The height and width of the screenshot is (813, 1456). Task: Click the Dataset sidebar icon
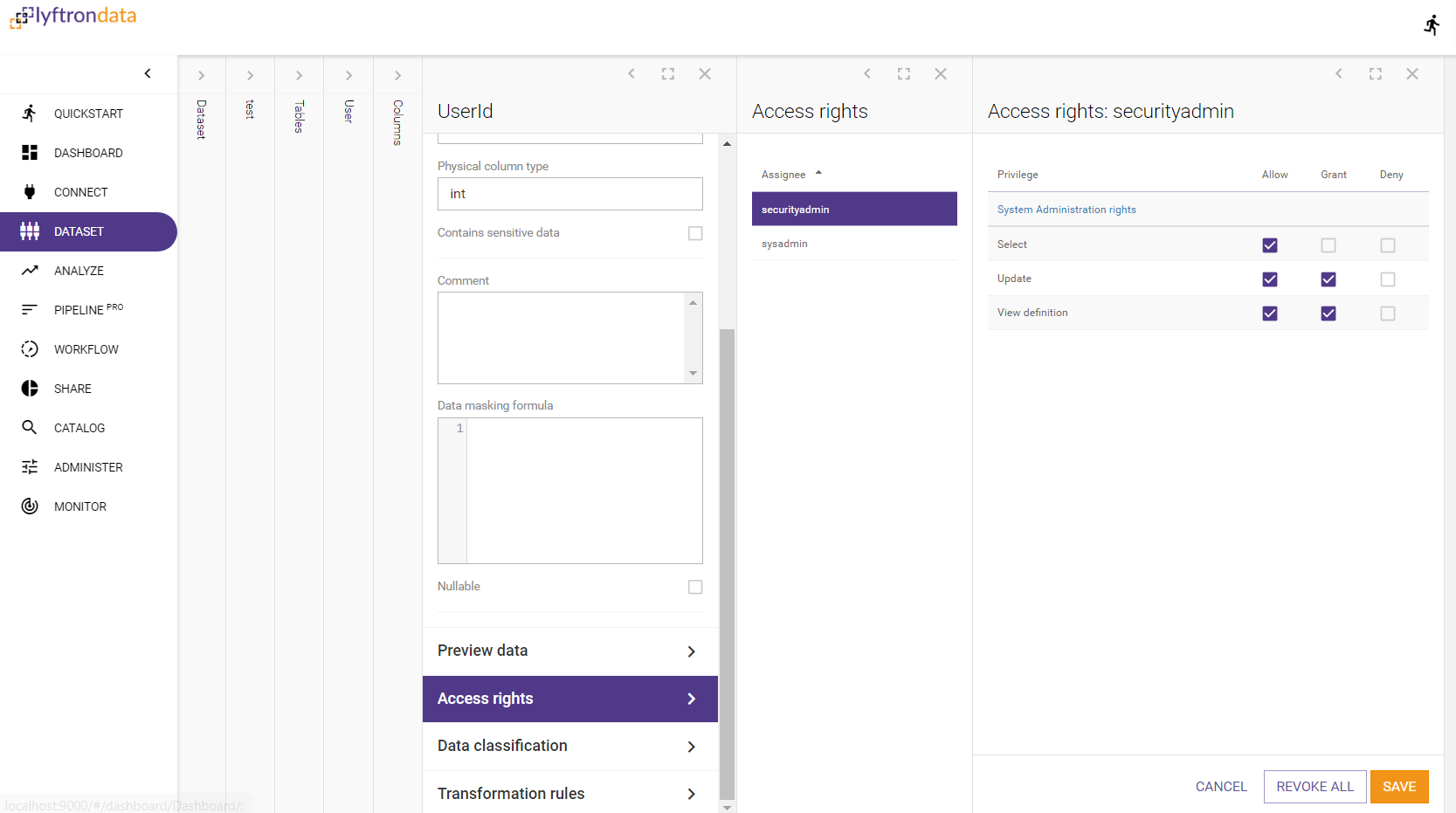[x=30, y=231]
